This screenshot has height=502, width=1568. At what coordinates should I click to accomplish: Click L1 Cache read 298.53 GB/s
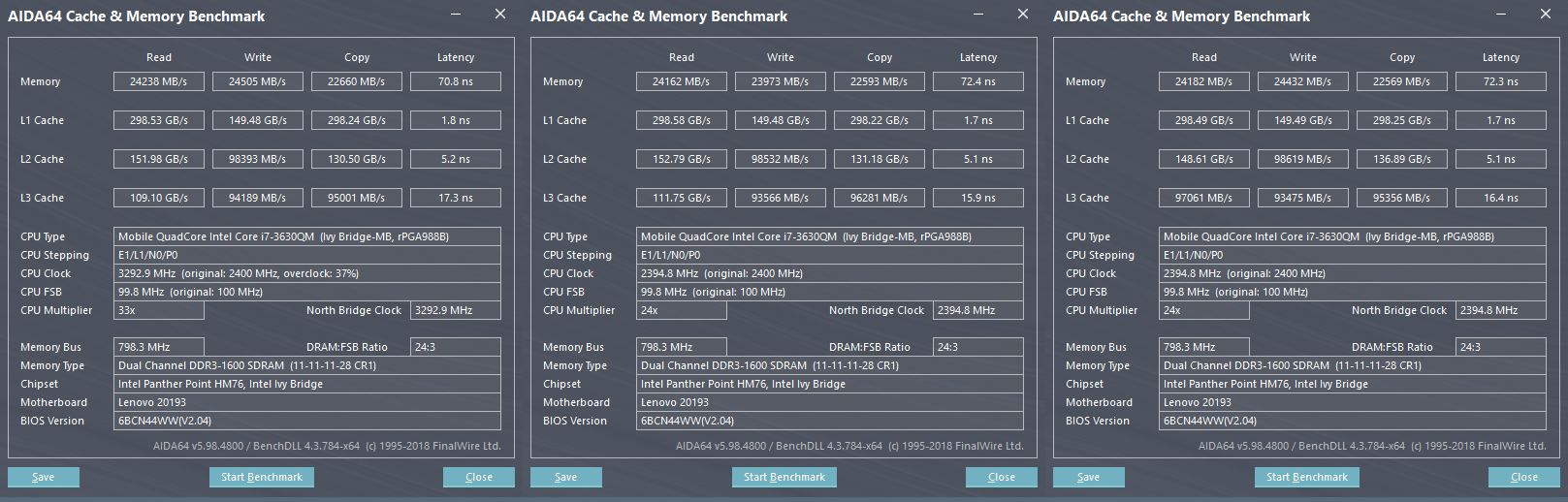pyautogui.click(x=159, y=120)
